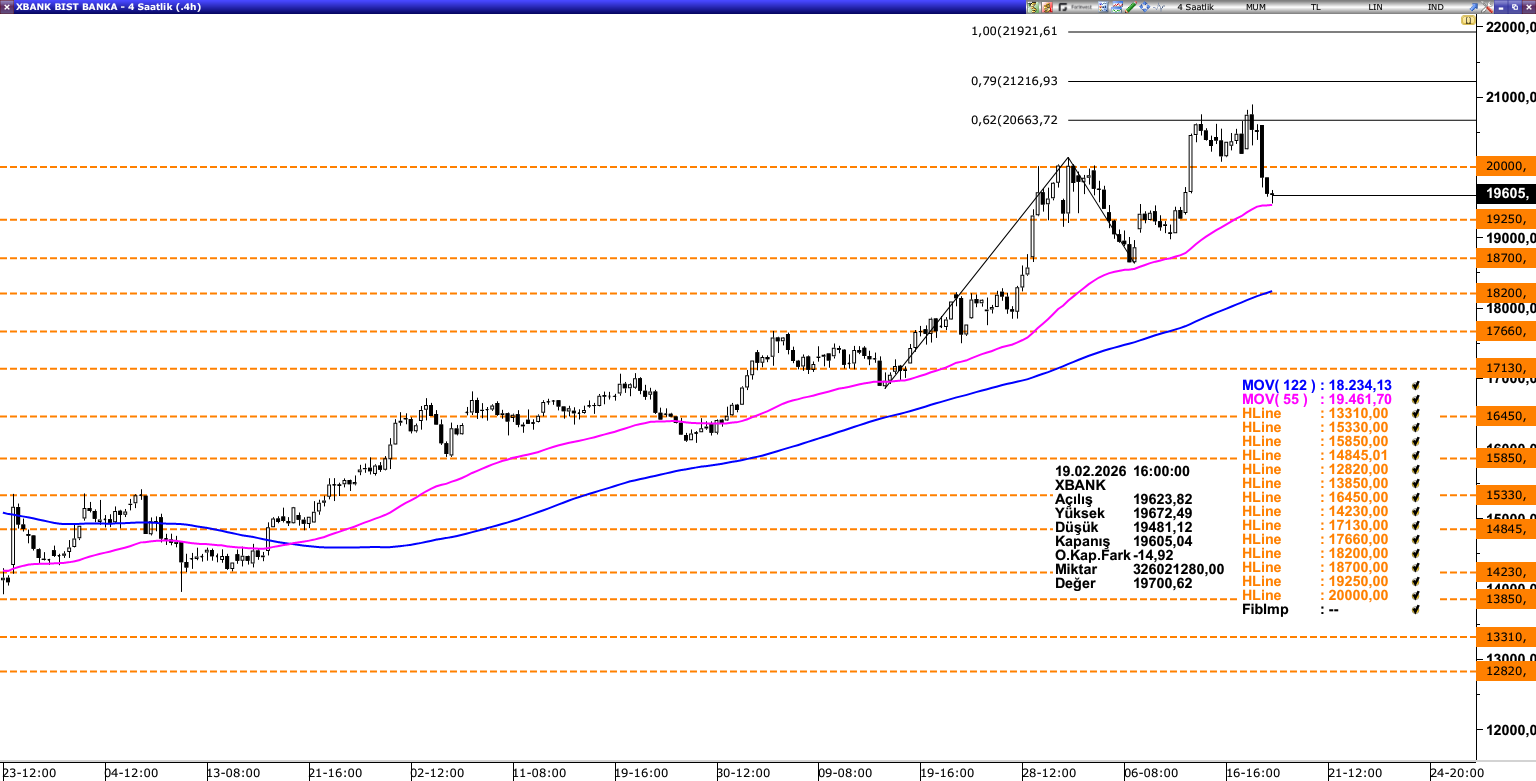Open the Foreks/Forinvest logo toolbar button
This screenshot has width=1536, height=781.
pos(1075,7)
